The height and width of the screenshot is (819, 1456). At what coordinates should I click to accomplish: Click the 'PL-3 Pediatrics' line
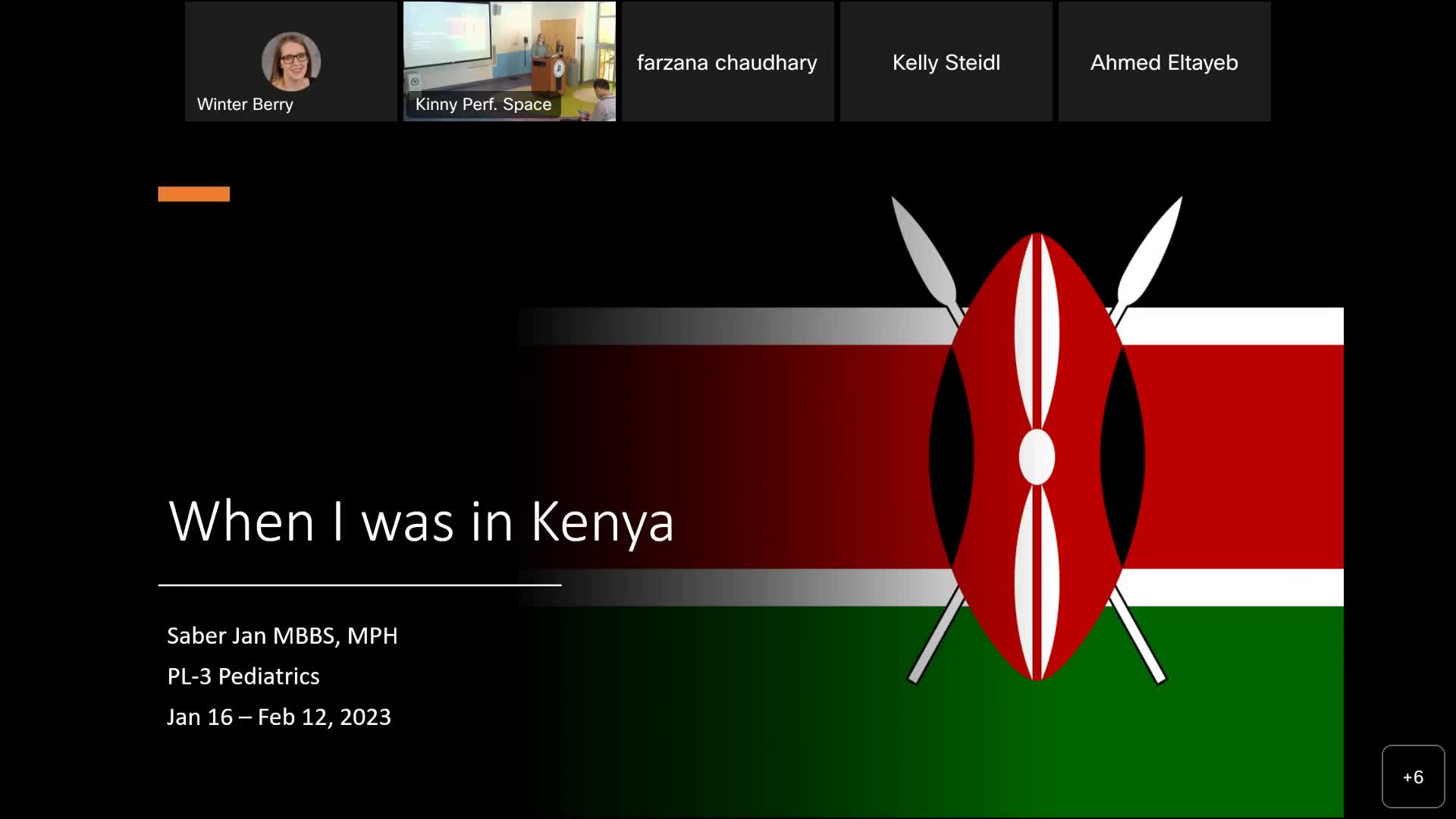click(x=243, y=676)
